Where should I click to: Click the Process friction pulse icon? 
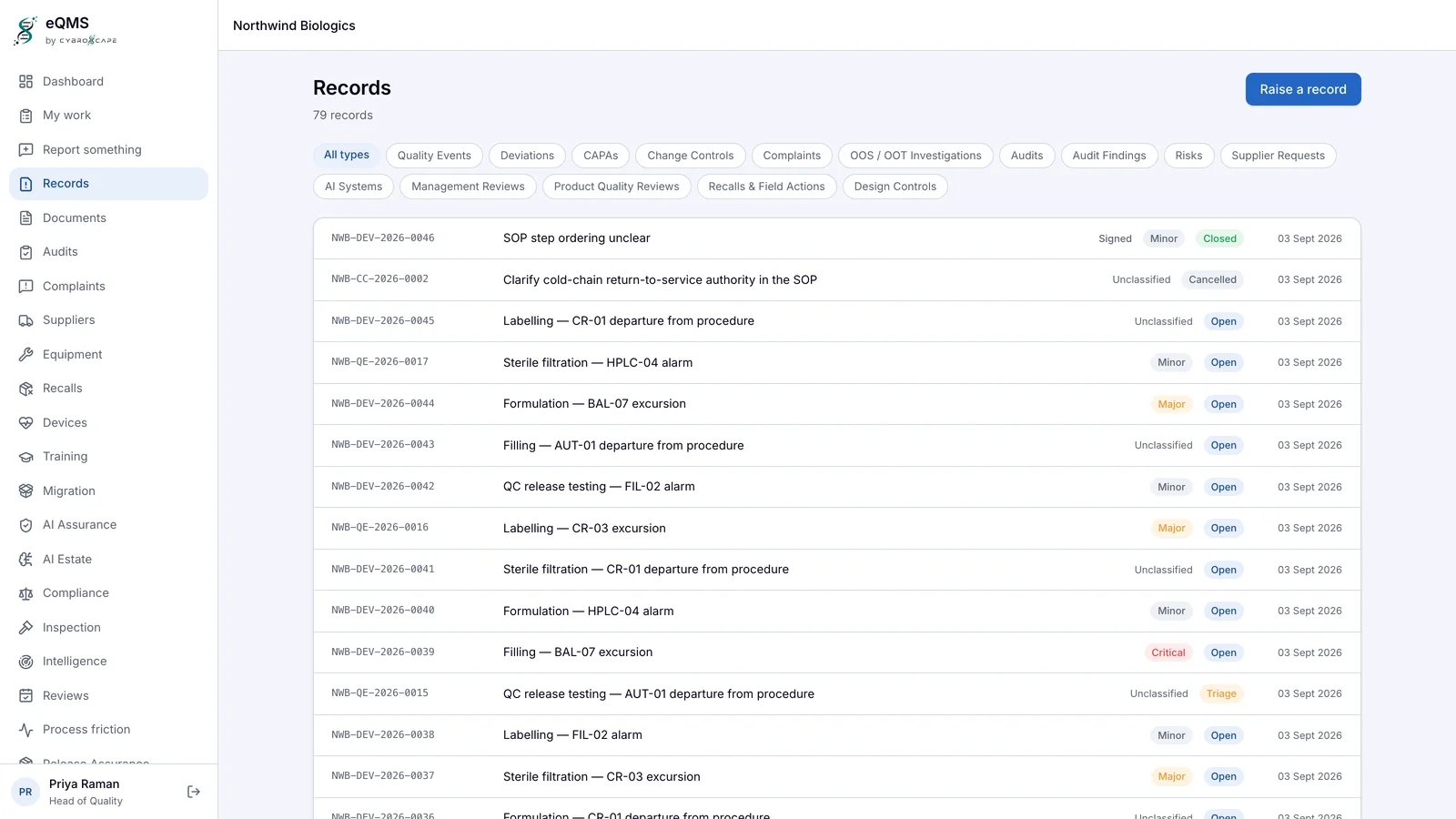(x=25, y=730)
